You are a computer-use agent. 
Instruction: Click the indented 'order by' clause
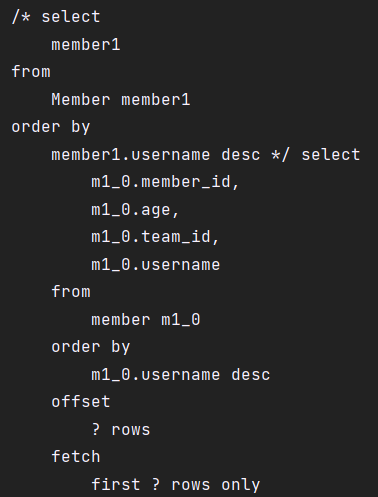tap(91, 347)
